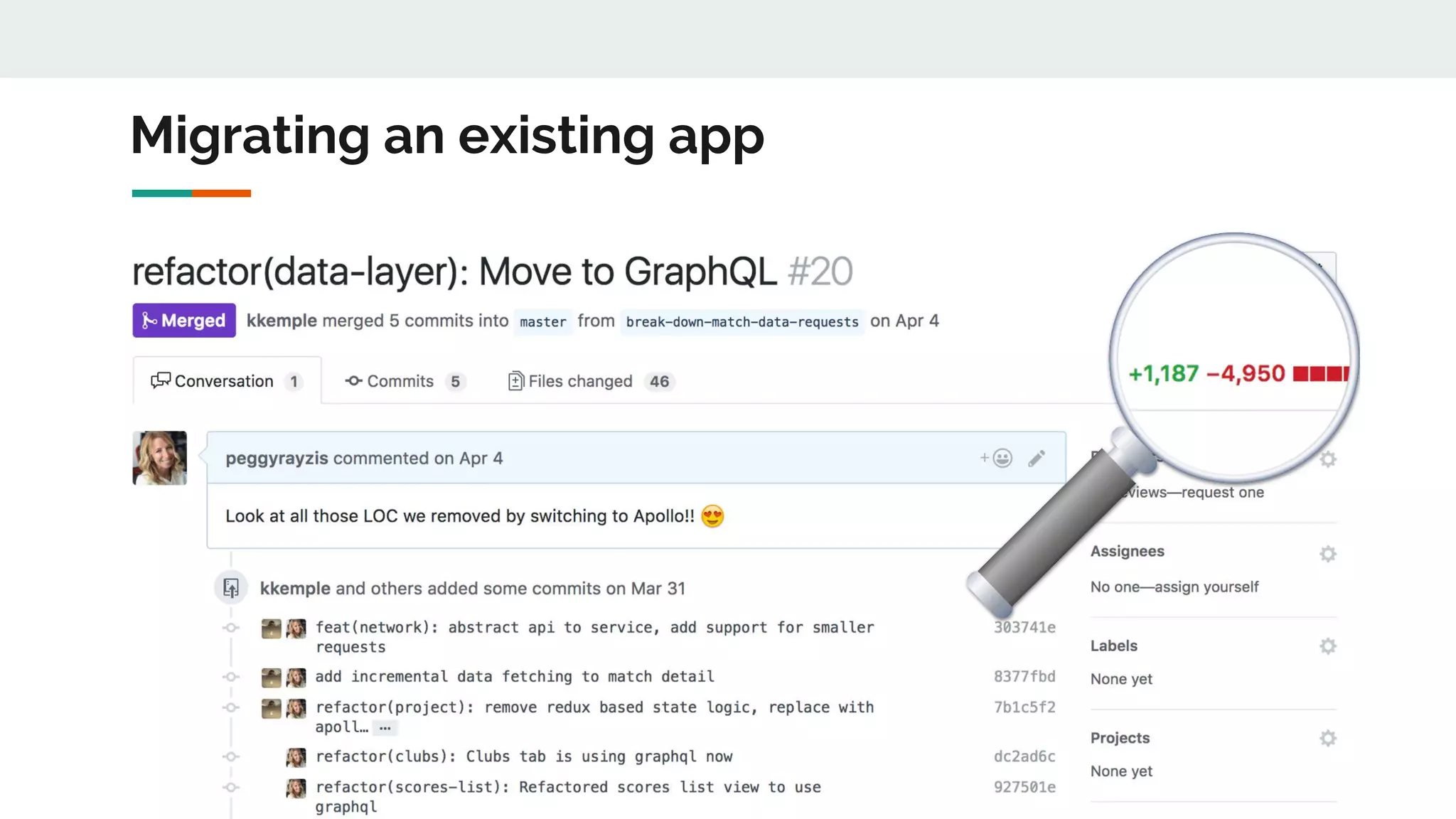Click the heart-eyes emoji in the comment

712,516
